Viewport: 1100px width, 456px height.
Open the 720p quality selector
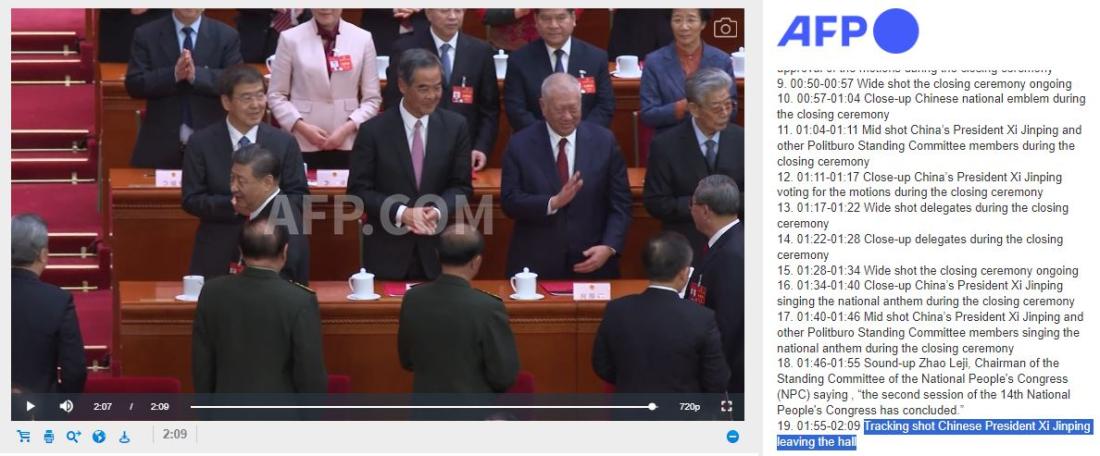[689, 407]
